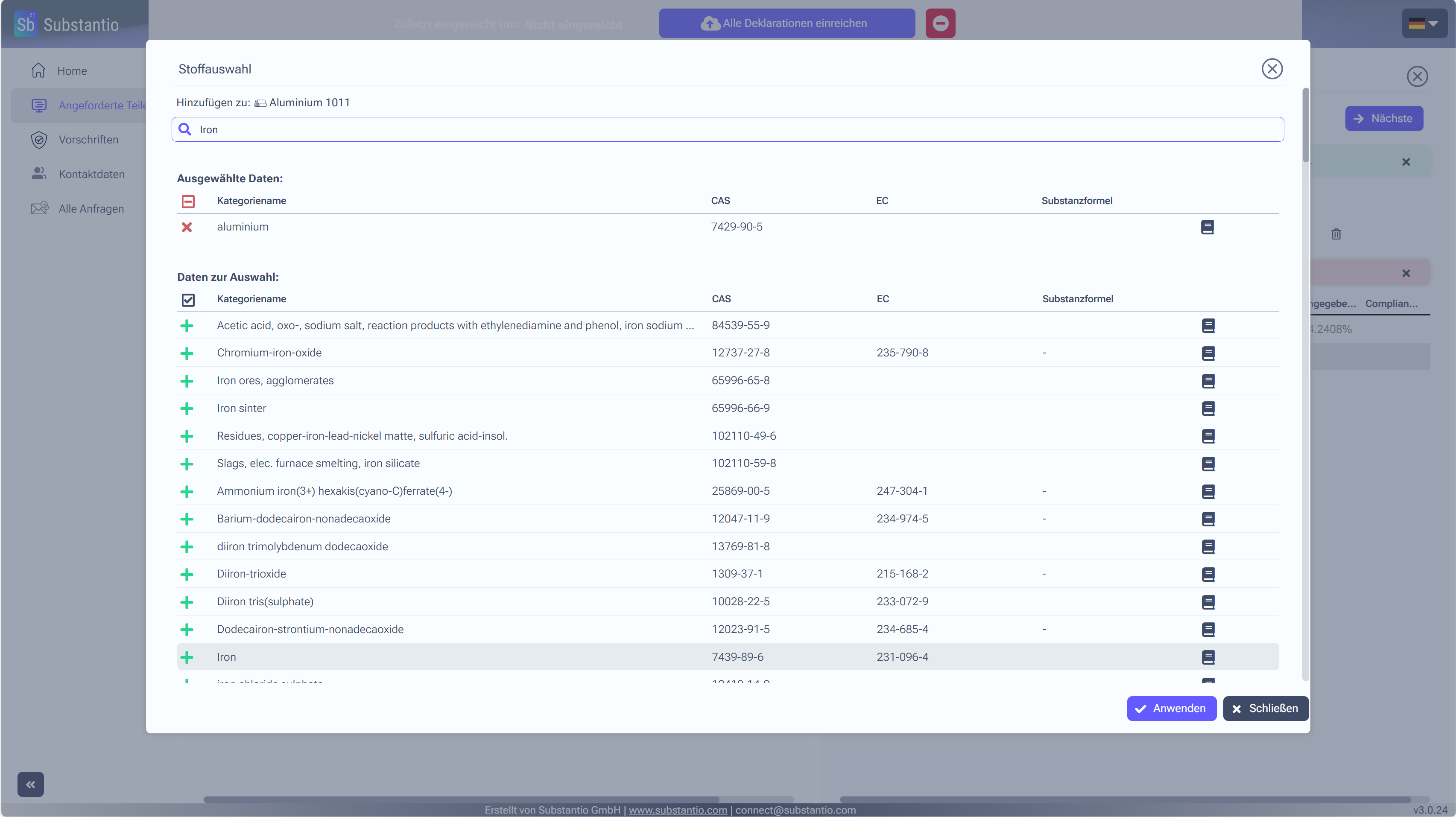Click Complian... column header behind dialog
Image resolution: width=1456 pixels, height=817 pixels.
1391,303
